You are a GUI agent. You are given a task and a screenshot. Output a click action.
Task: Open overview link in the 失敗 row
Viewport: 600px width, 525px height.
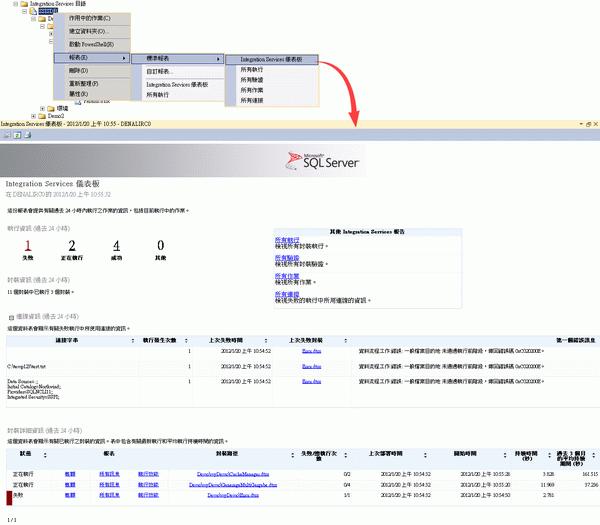(70, 495)
